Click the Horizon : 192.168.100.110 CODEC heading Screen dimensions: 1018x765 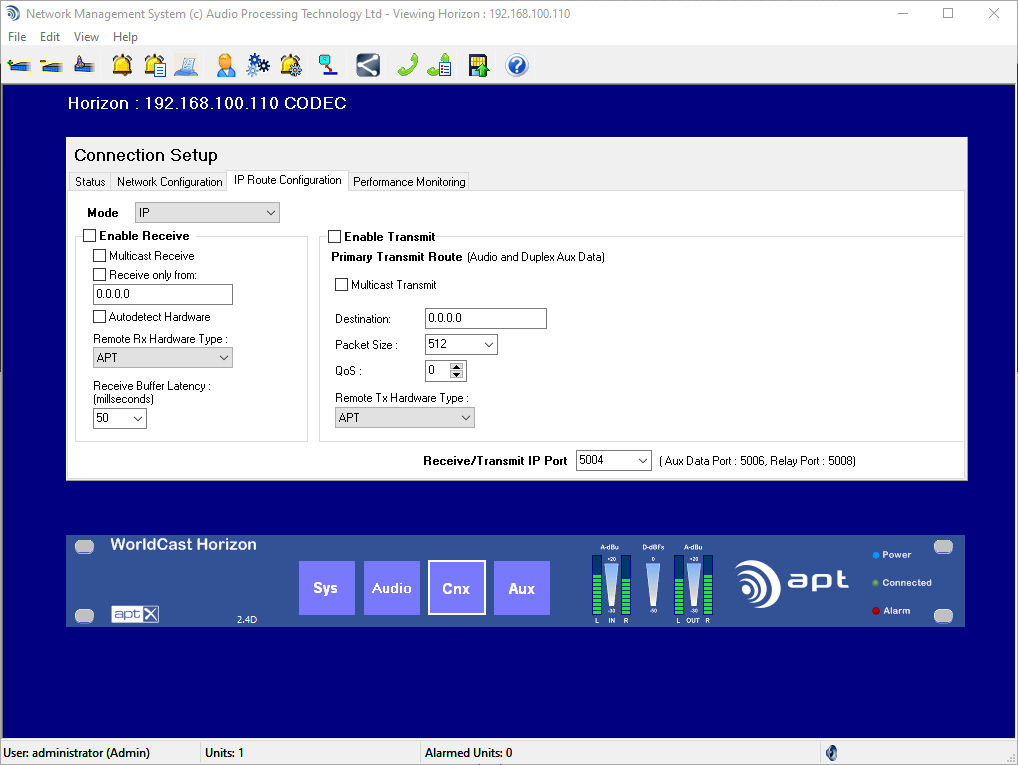point(207,103)
